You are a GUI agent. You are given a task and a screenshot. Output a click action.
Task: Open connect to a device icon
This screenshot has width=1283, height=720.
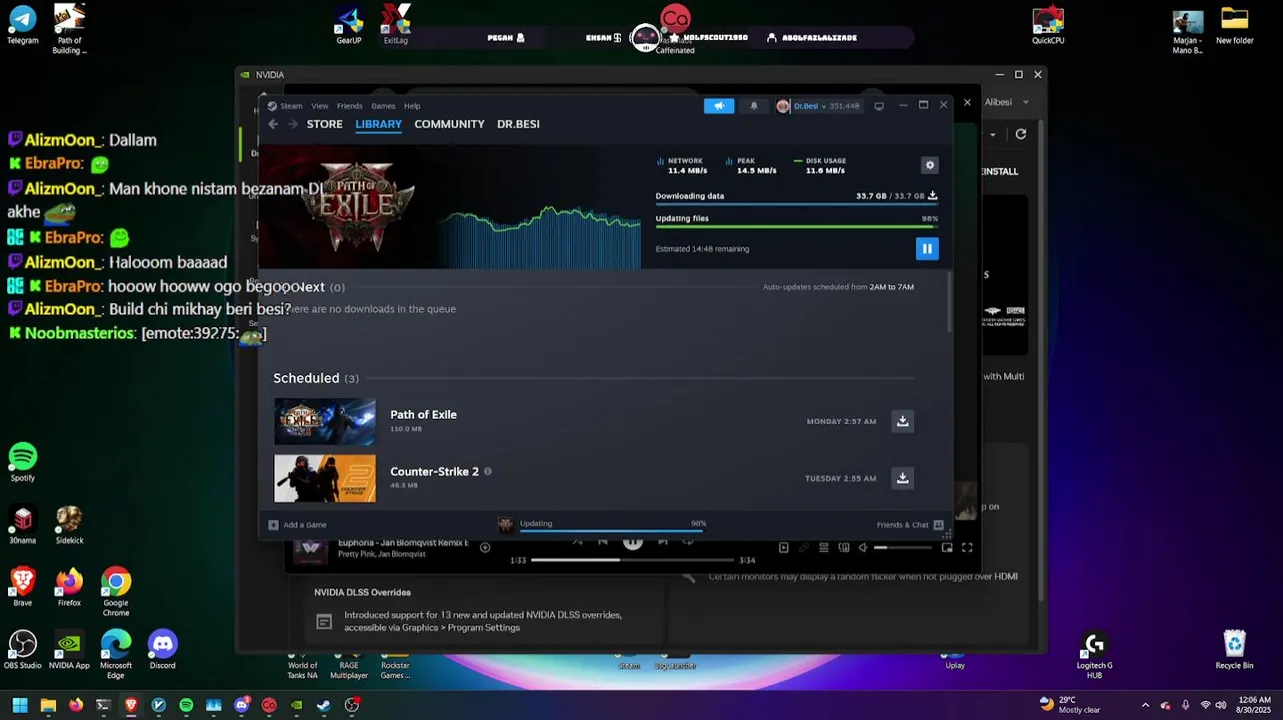[844, 548]
